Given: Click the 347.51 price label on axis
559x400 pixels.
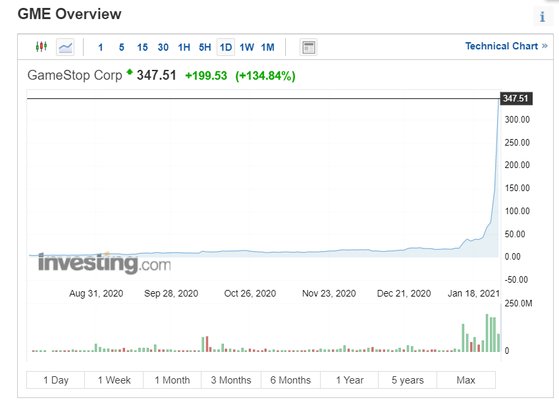Looking at the screenshot, I should [x=516, y=98].
